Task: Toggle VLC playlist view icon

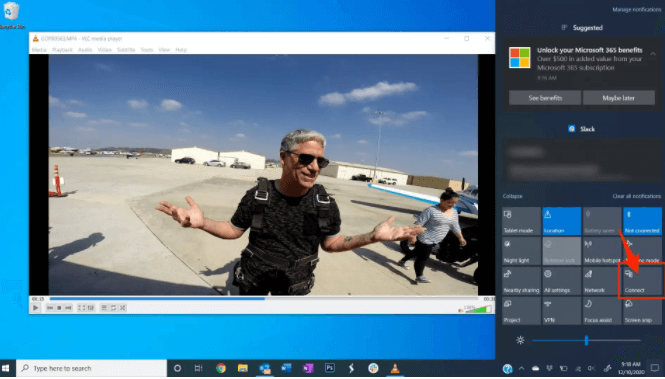Action: point(104,309)
